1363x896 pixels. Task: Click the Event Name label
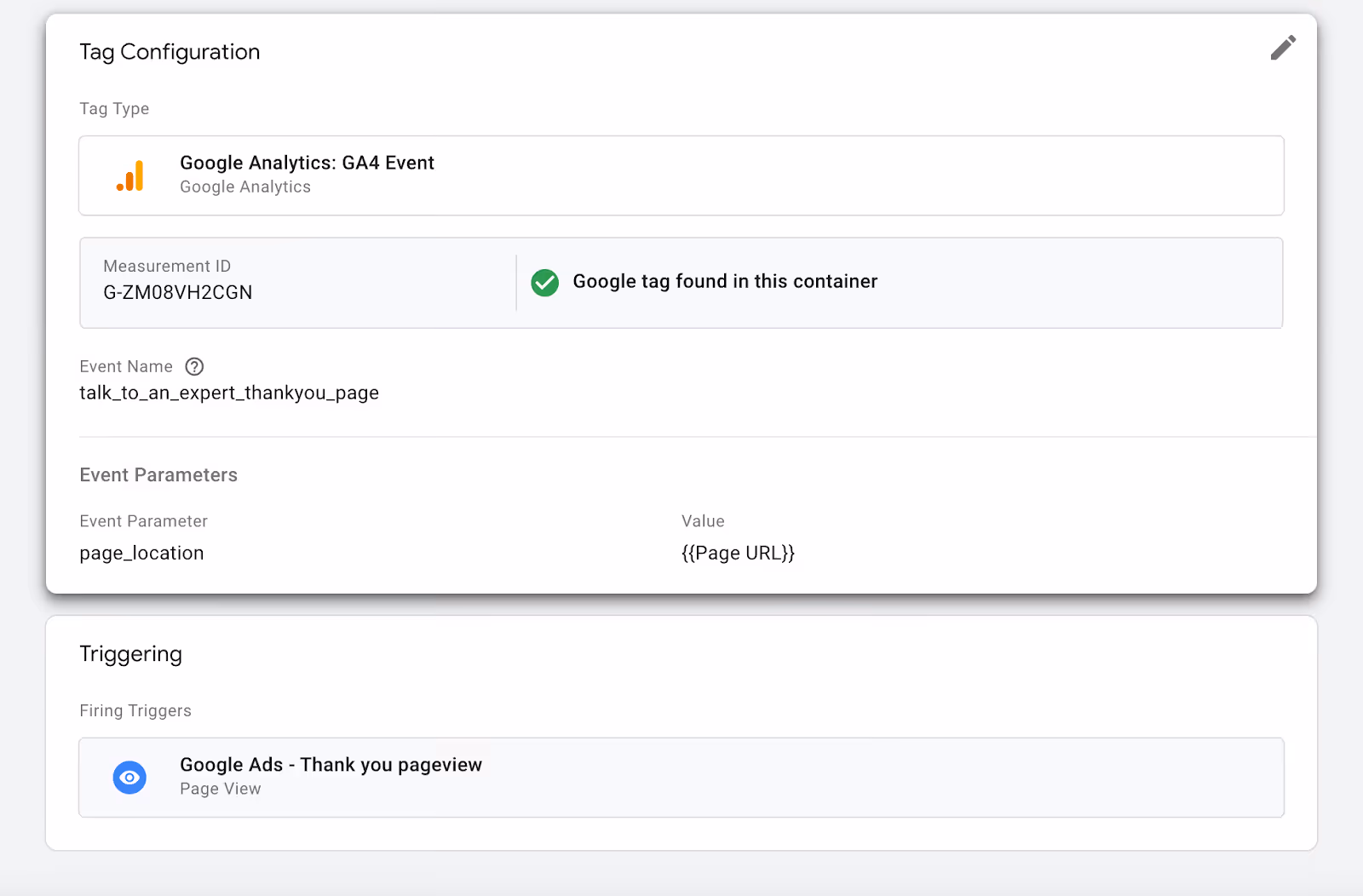[126, 367]
